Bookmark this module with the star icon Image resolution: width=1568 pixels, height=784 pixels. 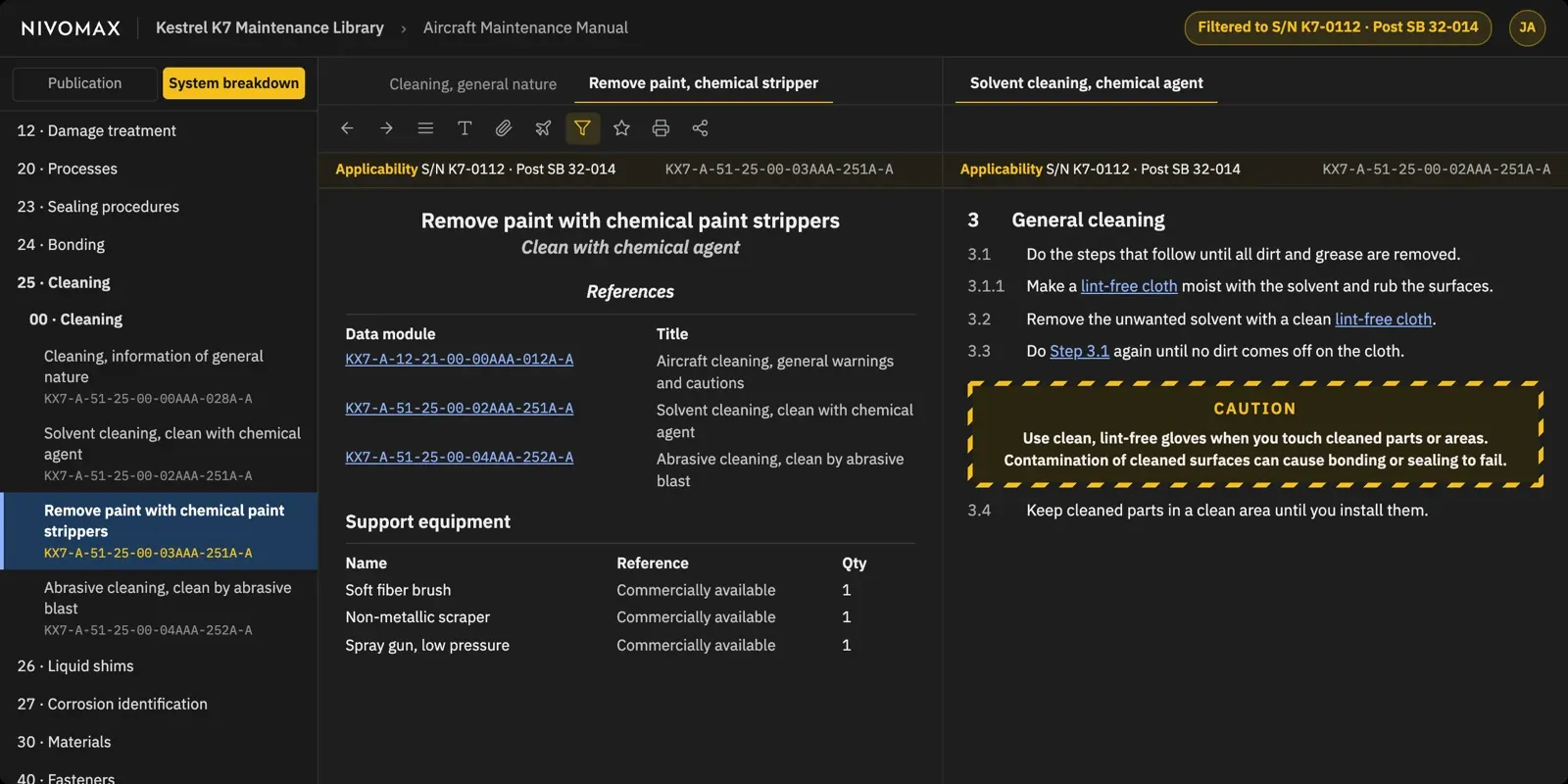621,128
